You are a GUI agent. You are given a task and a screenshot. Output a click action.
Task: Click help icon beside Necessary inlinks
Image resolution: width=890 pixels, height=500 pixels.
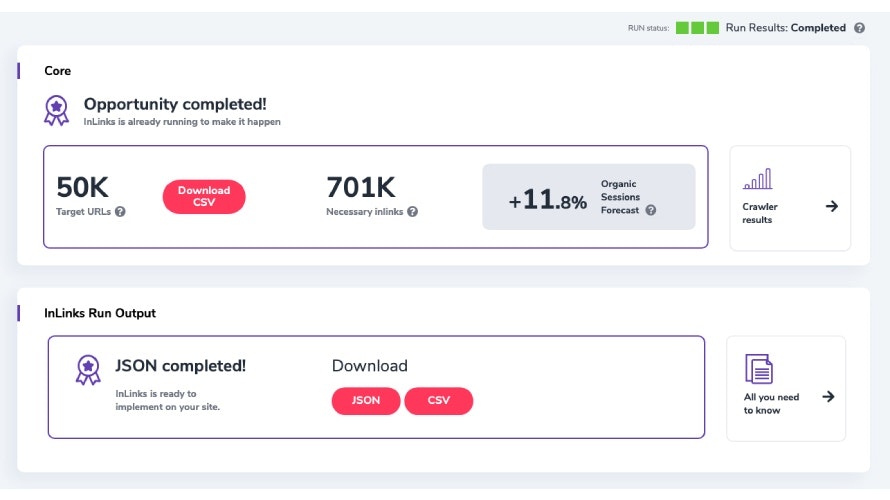pos(412,212)
